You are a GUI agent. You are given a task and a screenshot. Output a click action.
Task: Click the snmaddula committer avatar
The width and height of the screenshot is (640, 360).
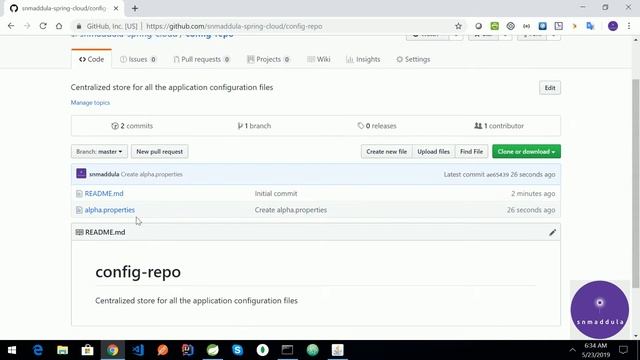pos(81,173)
